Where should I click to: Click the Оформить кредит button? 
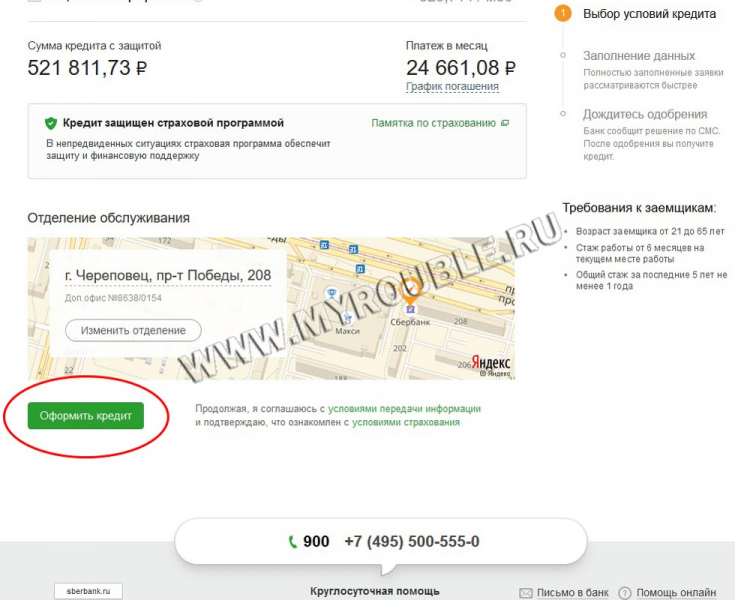[86, 415]
